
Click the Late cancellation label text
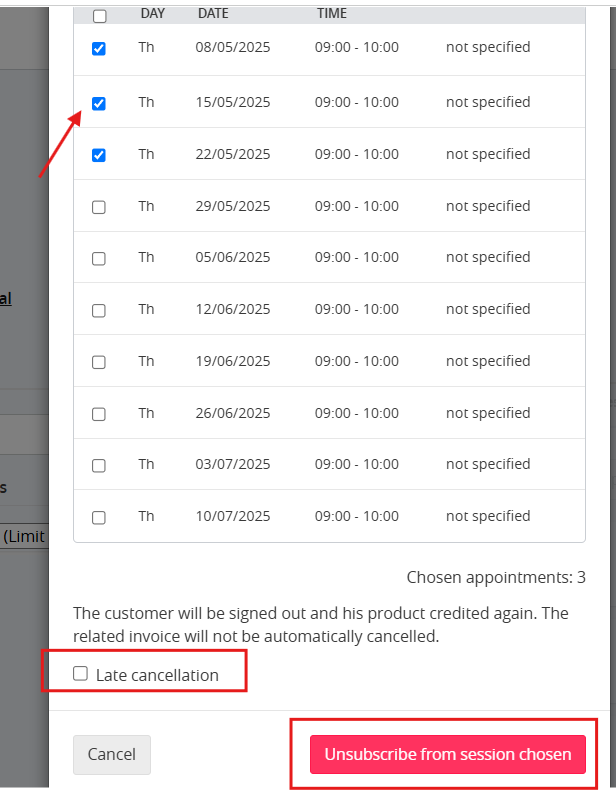coord(157,675)
